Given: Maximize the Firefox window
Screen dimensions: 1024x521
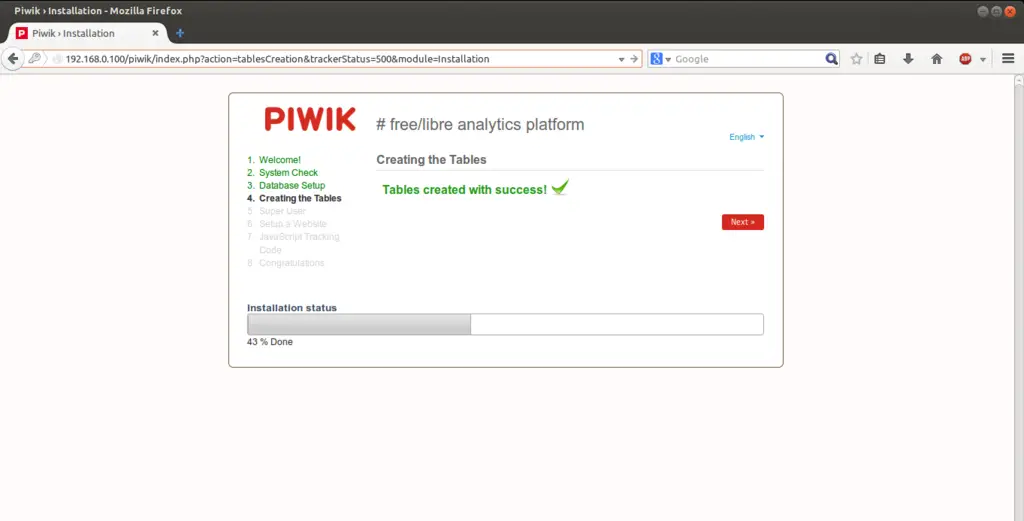Looking at the screenshot, I should (x=997, y=11).
